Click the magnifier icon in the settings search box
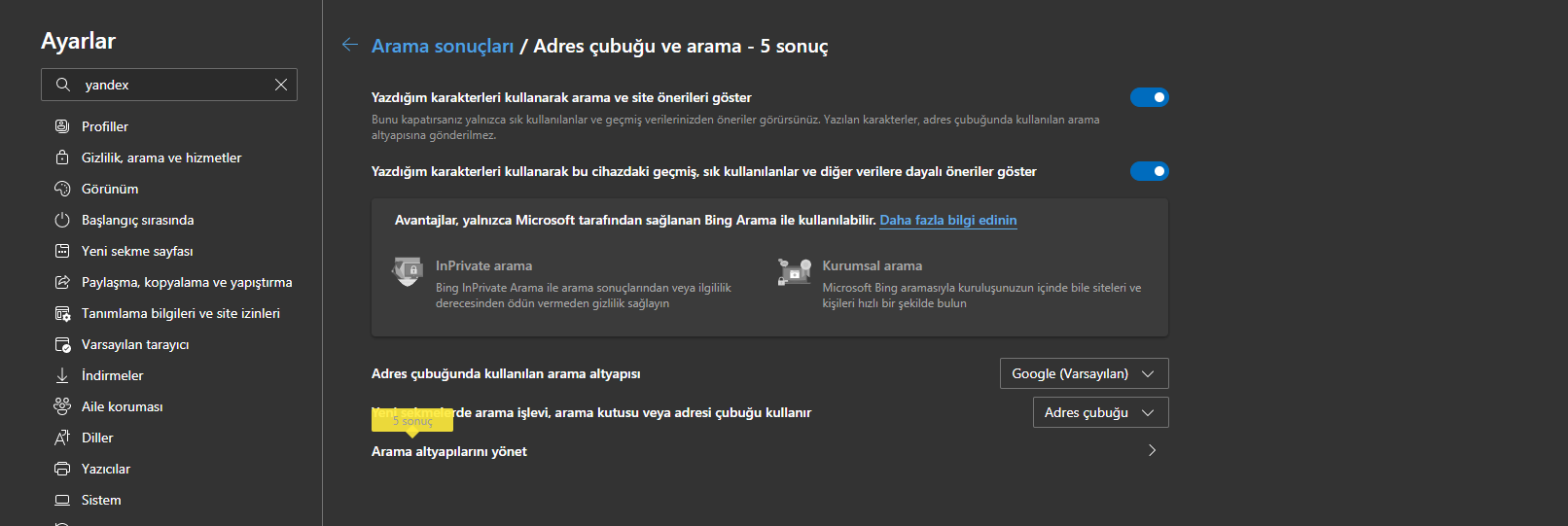Screen dimensions: 1568x526 pyautogui.click(x=63, y=85)
